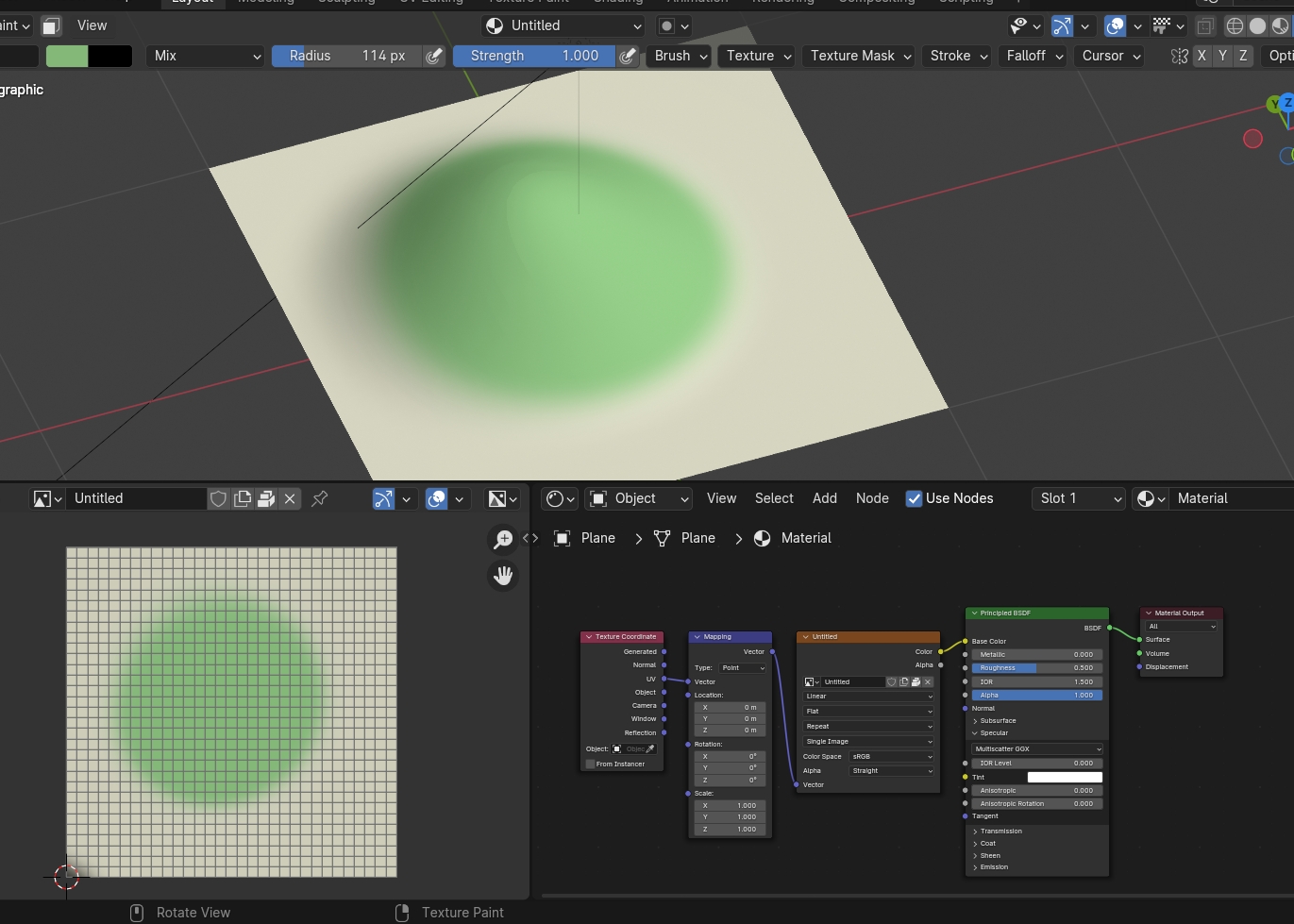Pin the image in the image editor

[x=320, y=498]
